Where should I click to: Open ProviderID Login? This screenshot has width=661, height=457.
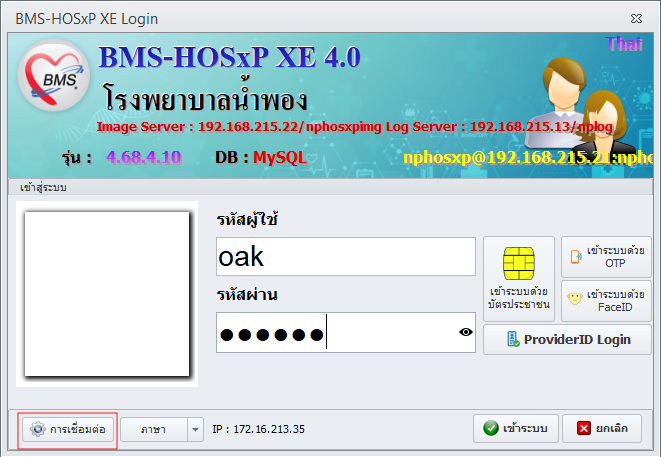[x=567, y=339]
